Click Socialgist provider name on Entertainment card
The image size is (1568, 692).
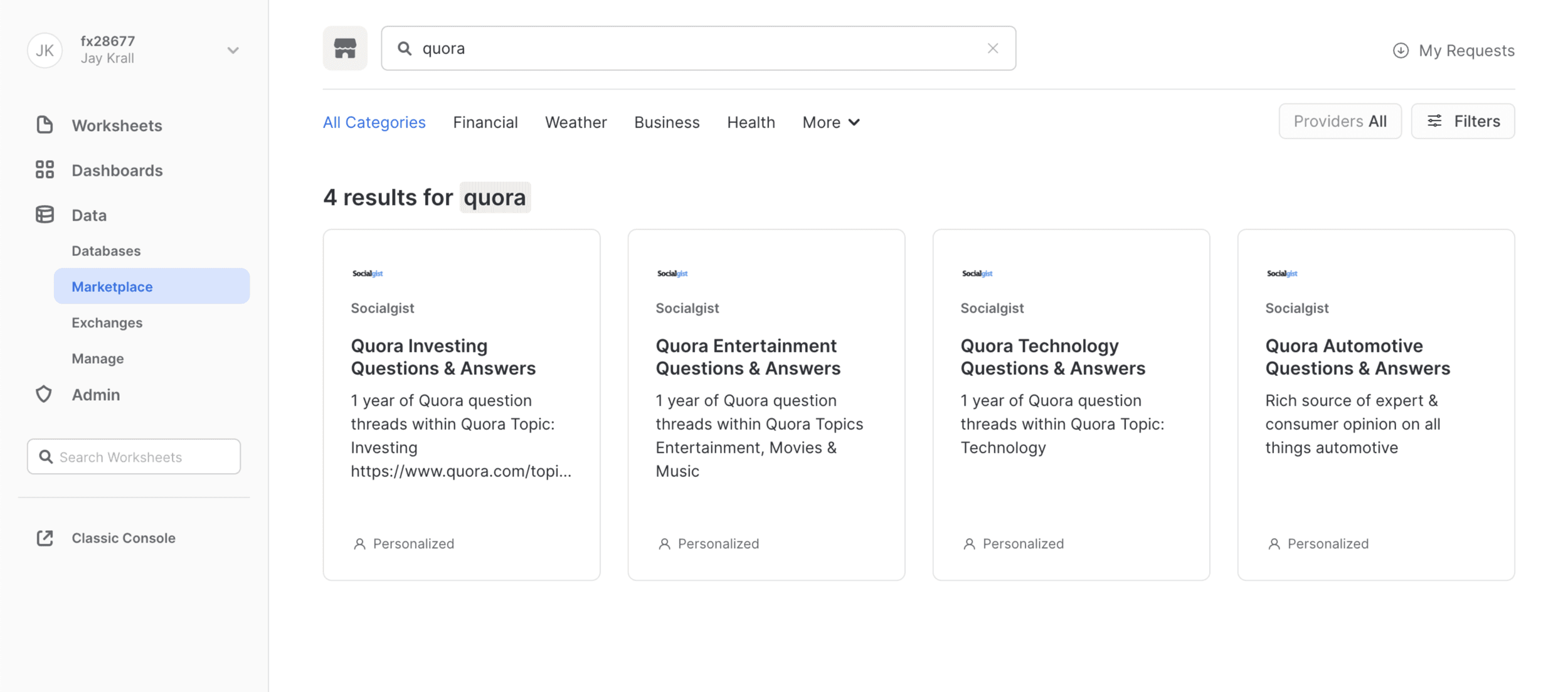pyautogui.click(x=687, y=308)
